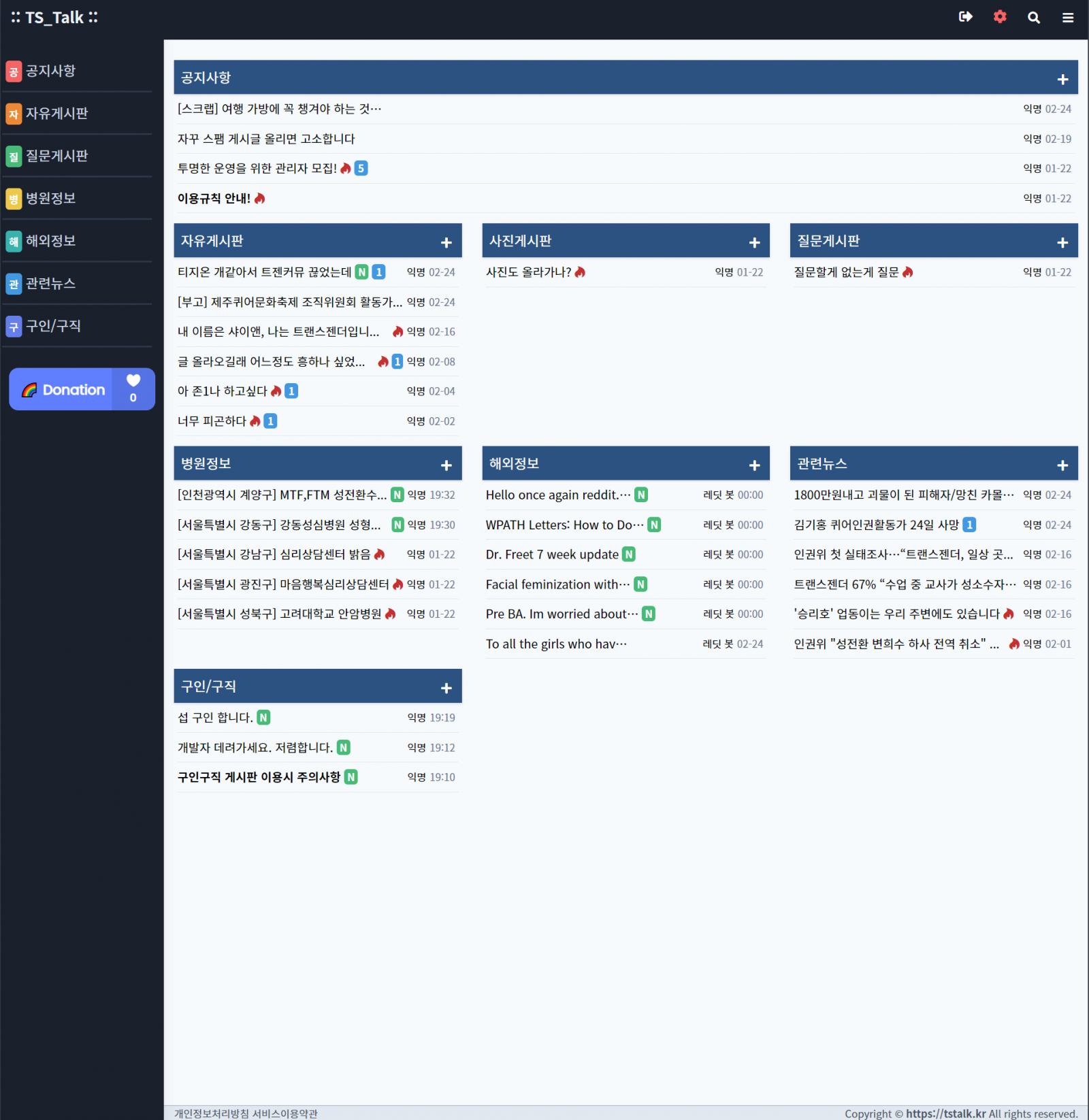
Task: Click the red 공 icon next to 공지사항 in sidebar
Action: [x=14, y=71]
